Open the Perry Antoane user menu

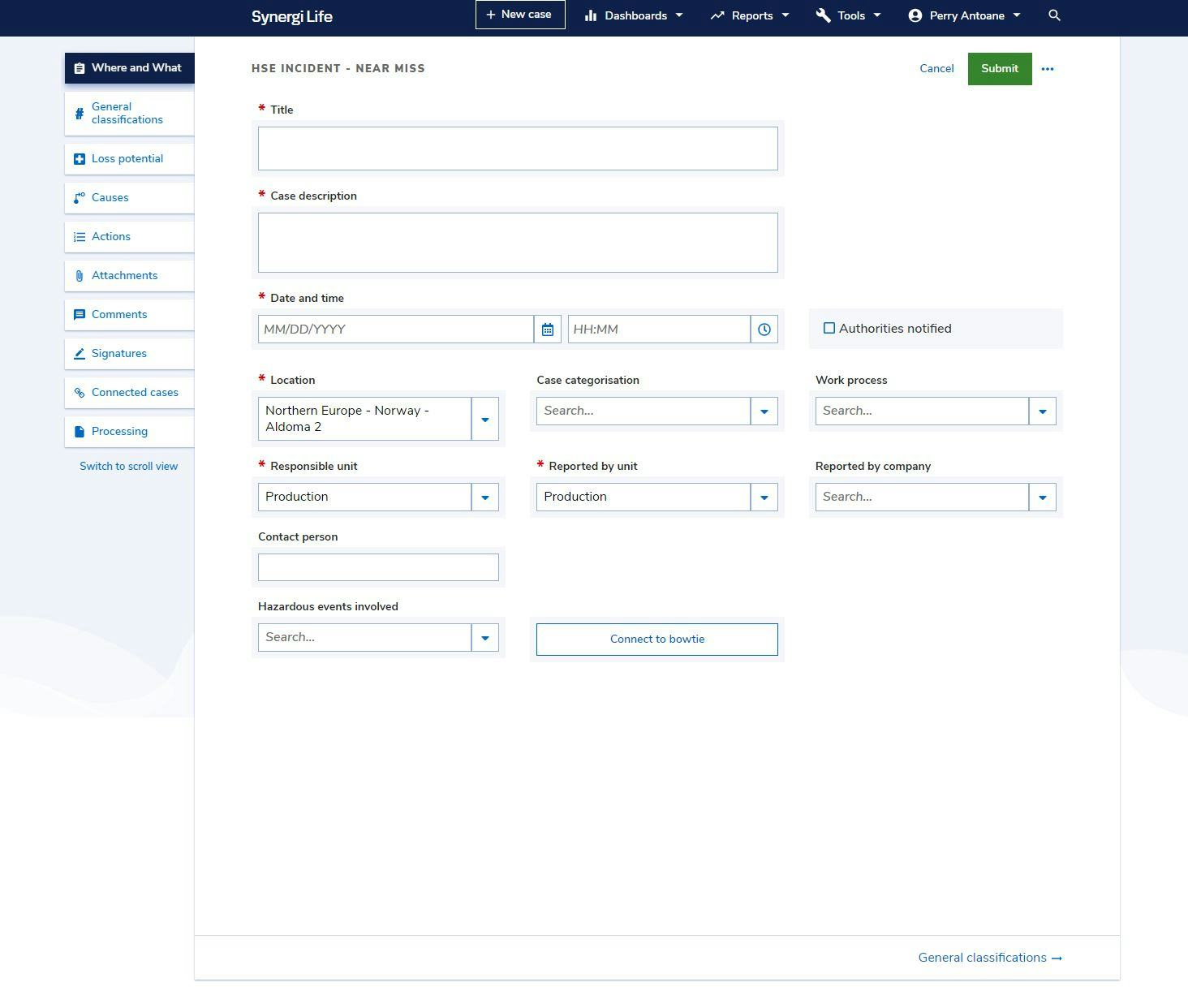click(964, 15)
